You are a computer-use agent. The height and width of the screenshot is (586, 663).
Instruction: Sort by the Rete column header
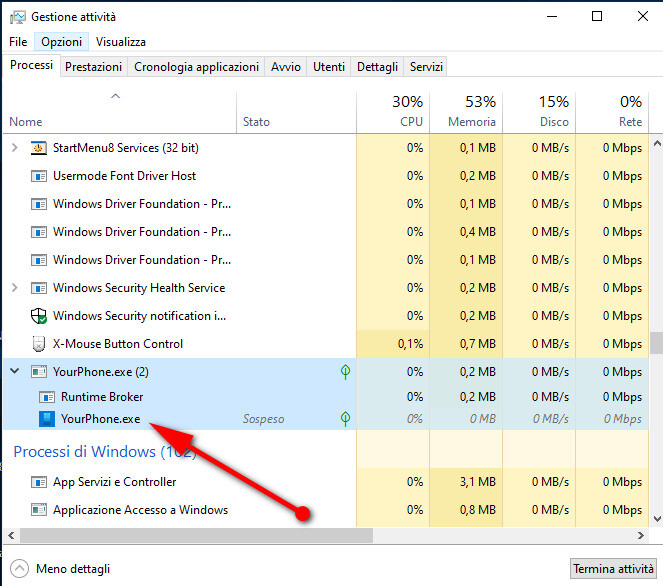click(612, 112)
